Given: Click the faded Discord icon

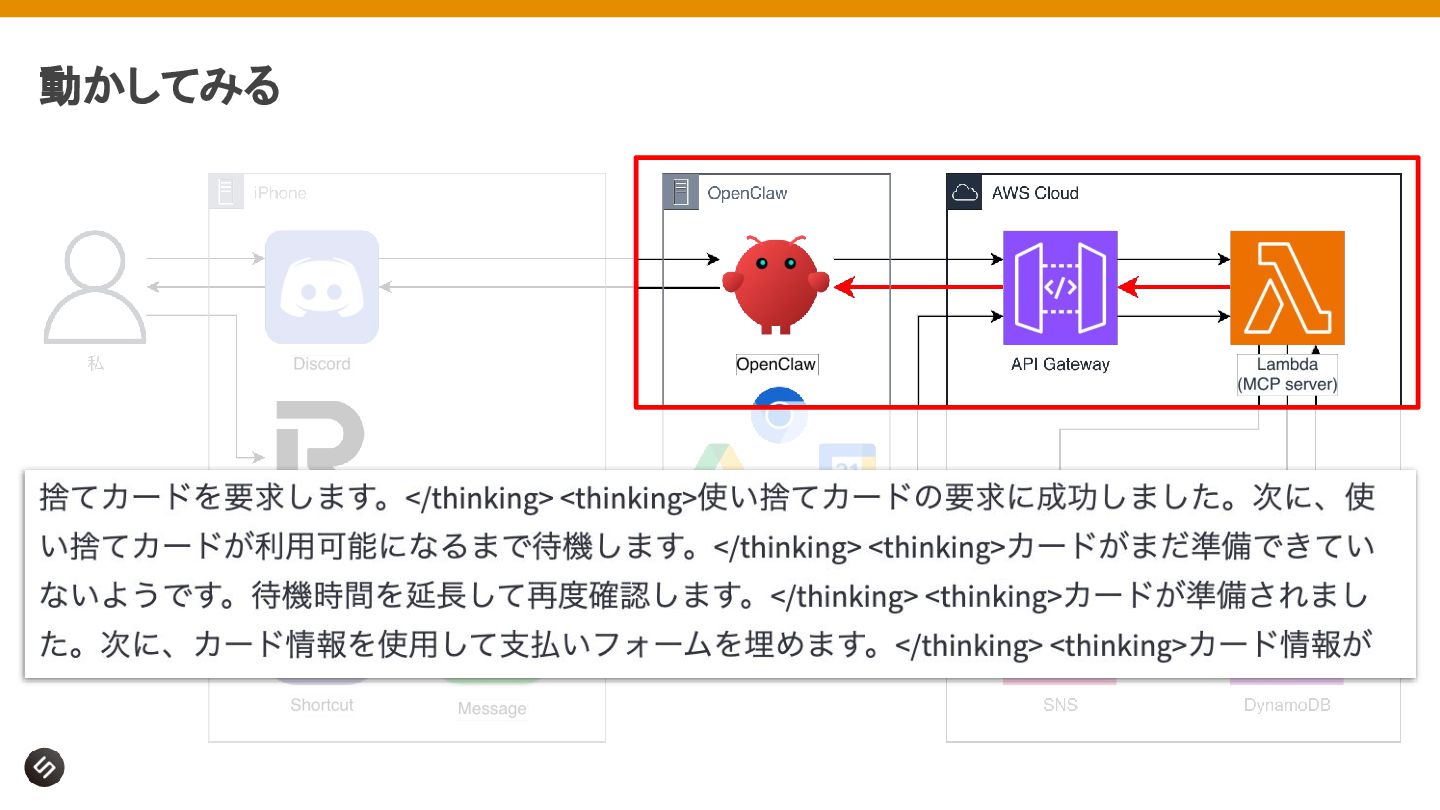Looking at the screenshot, I should (322, 288).
